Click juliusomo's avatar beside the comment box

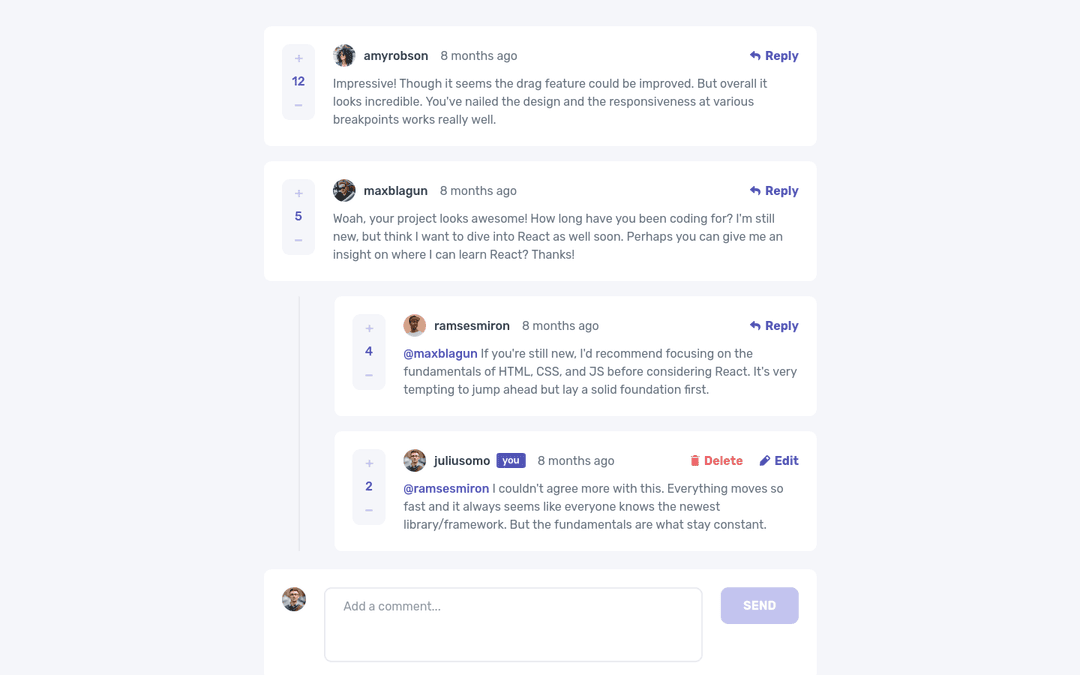(x=294, y=599)
